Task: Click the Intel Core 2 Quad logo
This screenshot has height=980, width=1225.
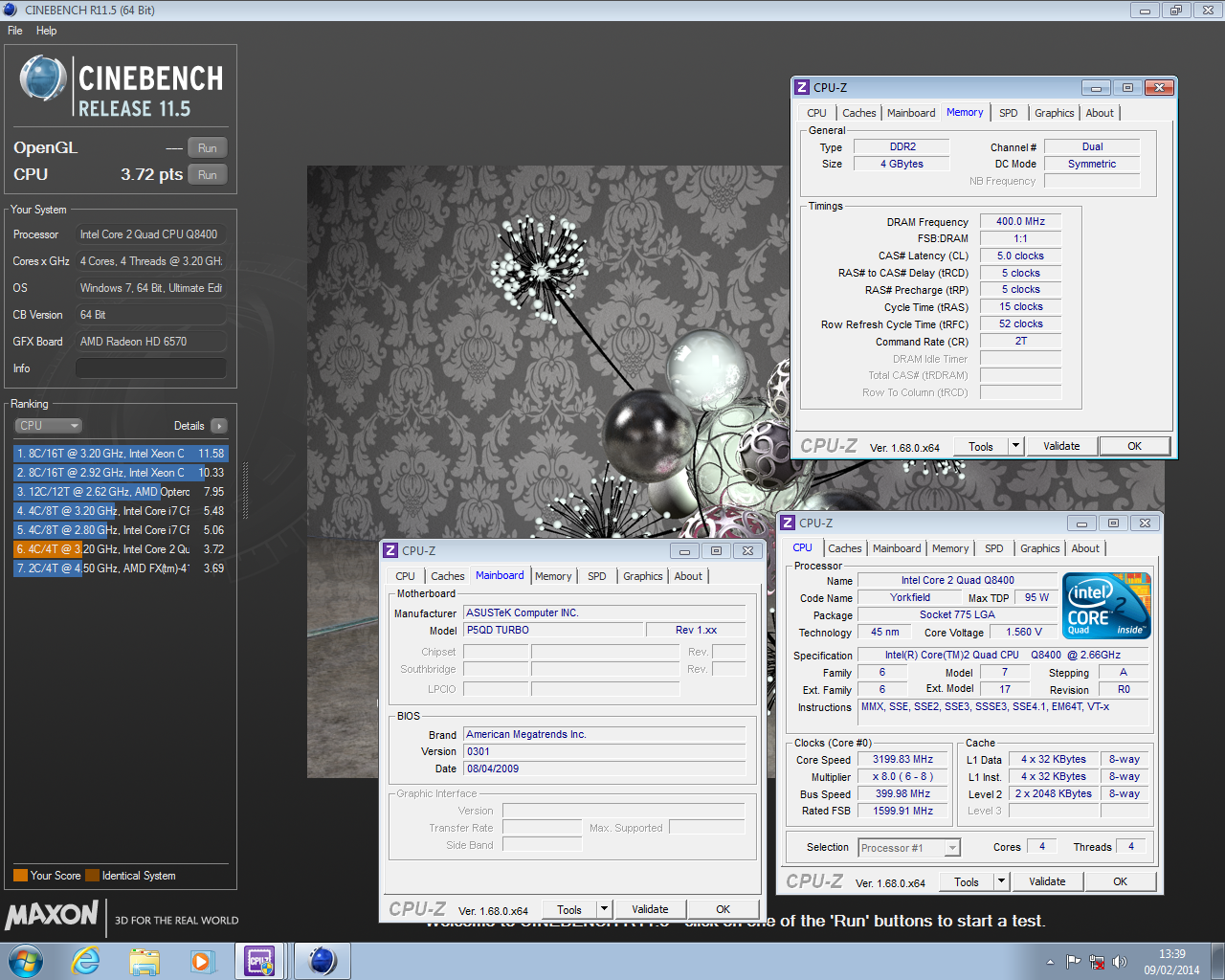Action: coord(1106,606)
